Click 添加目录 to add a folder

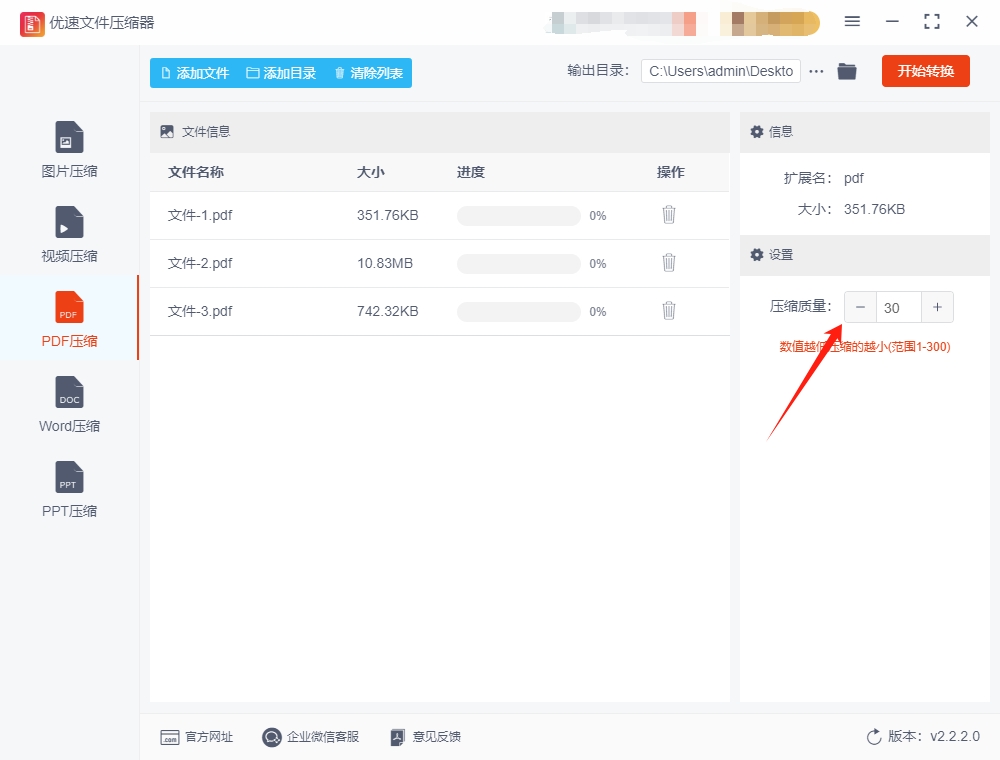pyautogui.click(x=281, y=73)
